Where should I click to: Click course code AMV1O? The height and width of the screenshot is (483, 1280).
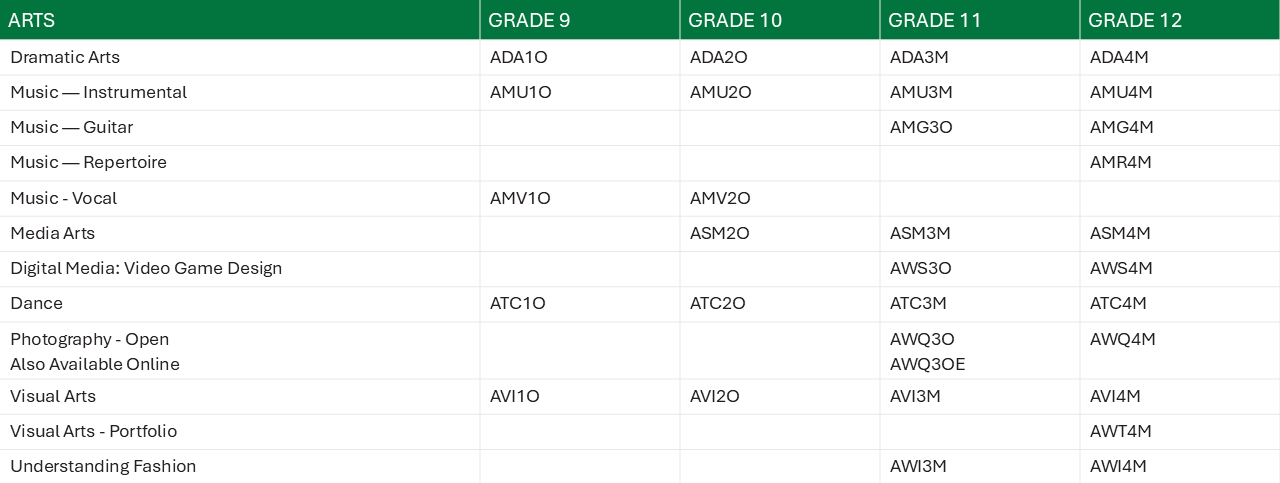click(520, 198)
